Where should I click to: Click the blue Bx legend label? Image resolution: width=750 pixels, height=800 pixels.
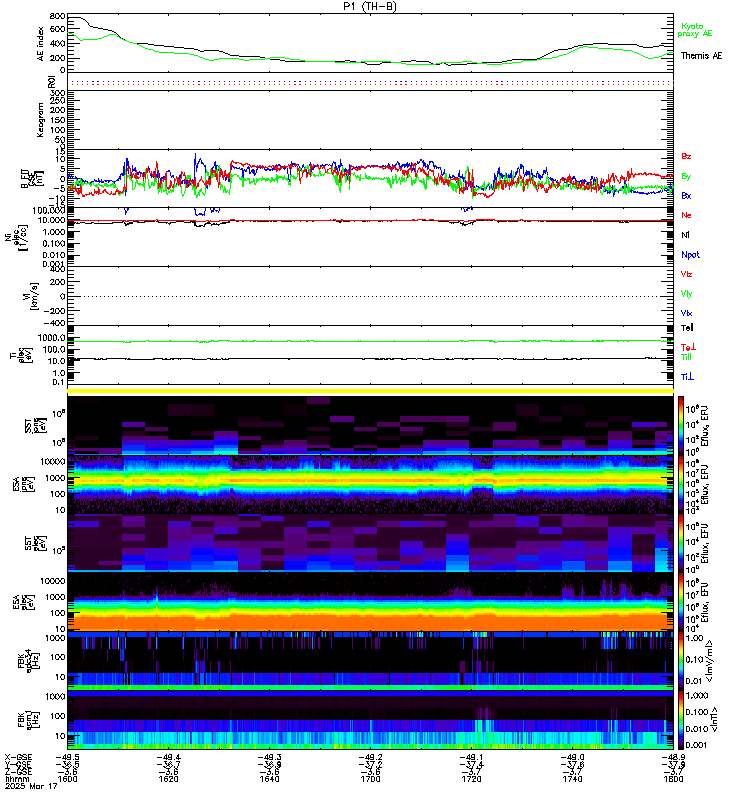pyautogui.click(x=686, y=196)
